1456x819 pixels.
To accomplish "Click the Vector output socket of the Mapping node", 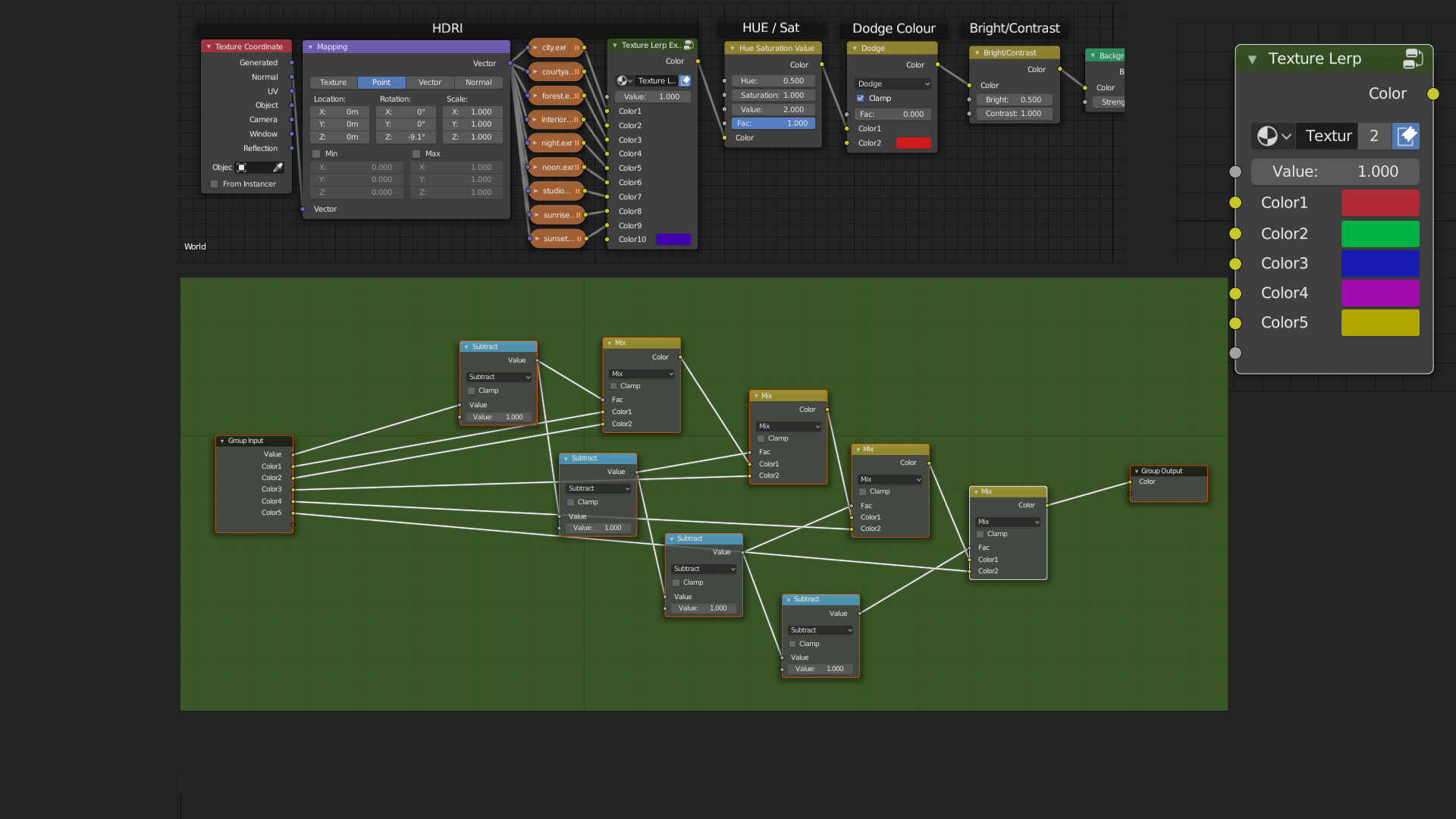I will pyautogui.click(x=510, y=64).
